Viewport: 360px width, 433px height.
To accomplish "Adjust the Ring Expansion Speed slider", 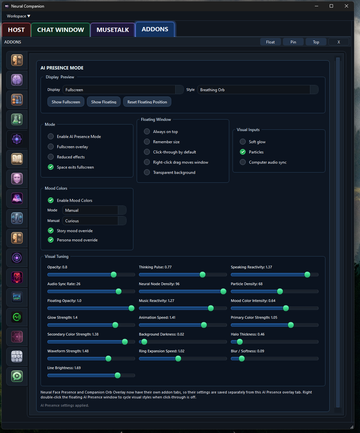I will tap(183, 359).
